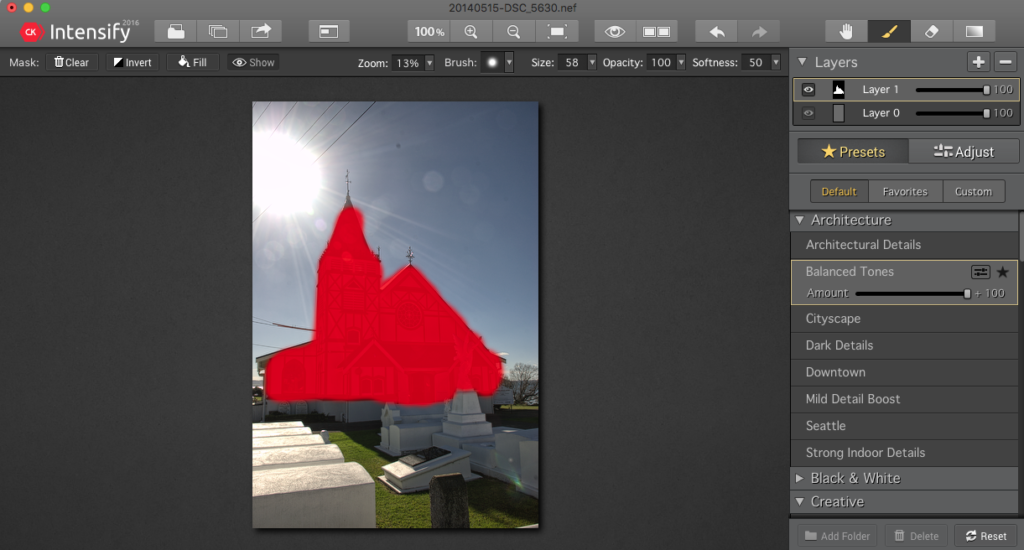1024x550 pixels.
Task: Click the fit to screen icon
Action: [556, 31]
